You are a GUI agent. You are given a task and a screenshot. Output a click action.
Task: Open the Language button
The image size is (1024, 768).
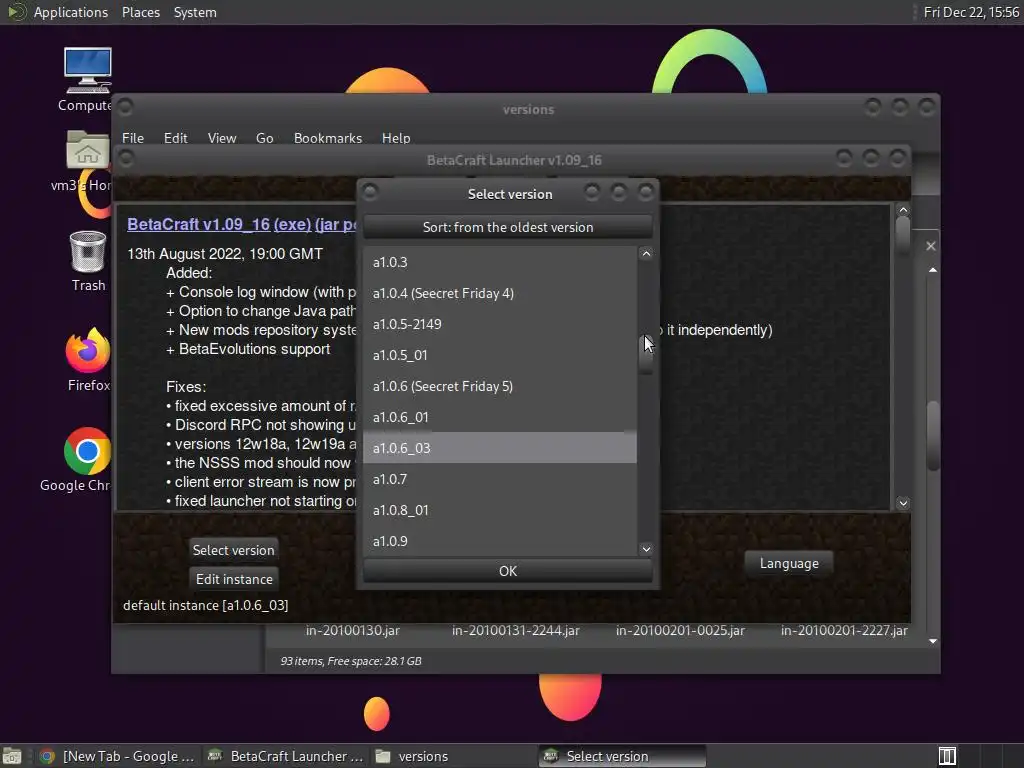[789, 563]
